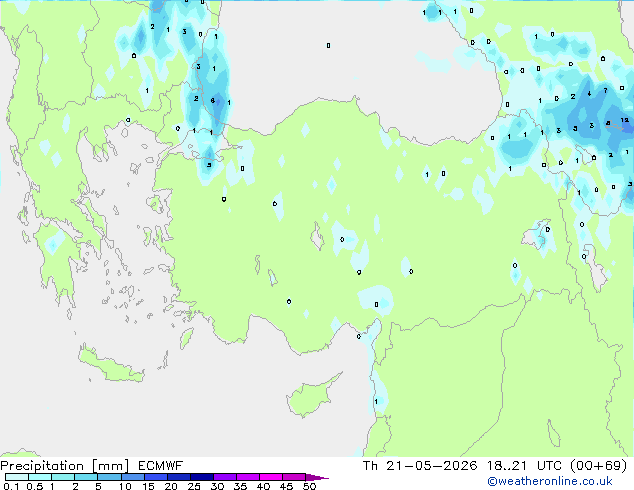Click the '0.5' legend scale label
This screenshot has height=490, width=634.
[x=34, y=486]
